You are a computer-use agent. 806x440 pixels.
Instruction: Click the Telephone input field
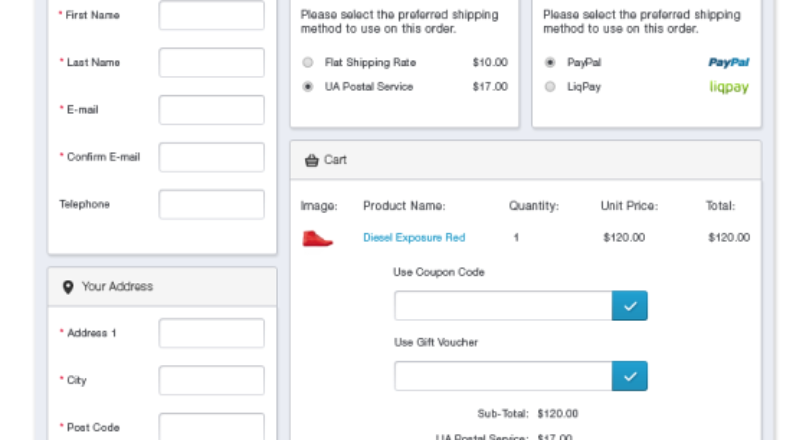(x=211, y=204)
